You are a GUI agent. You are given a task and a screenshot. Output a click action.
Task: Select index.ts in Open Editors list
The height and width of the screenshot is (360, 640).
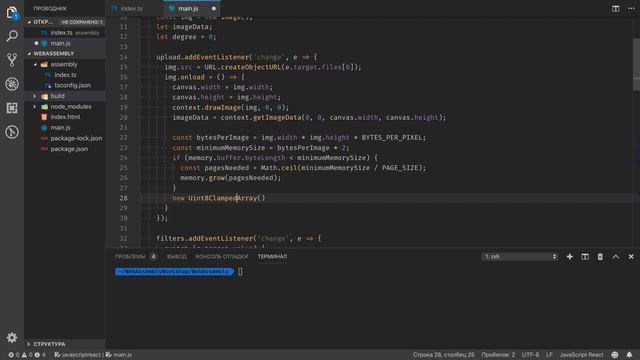click(x=65, y=33)
